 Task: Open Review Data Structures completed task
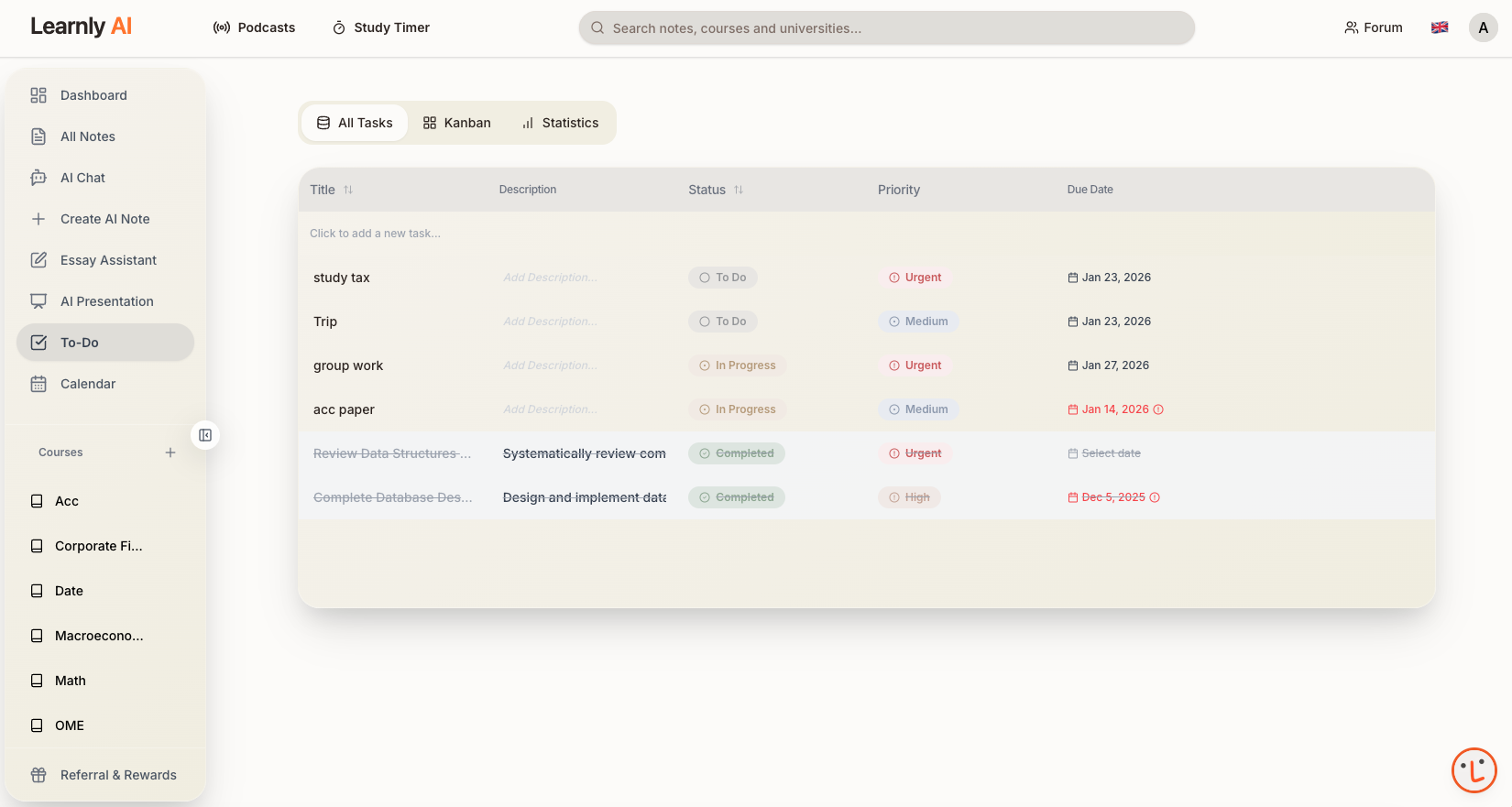[392, 453]
